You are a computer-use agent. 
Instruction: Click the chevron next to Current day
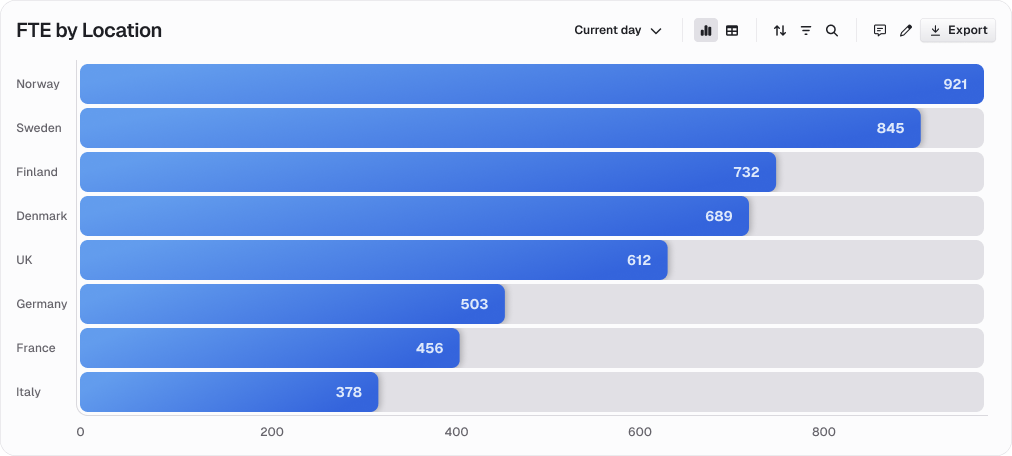pos(656,31)
